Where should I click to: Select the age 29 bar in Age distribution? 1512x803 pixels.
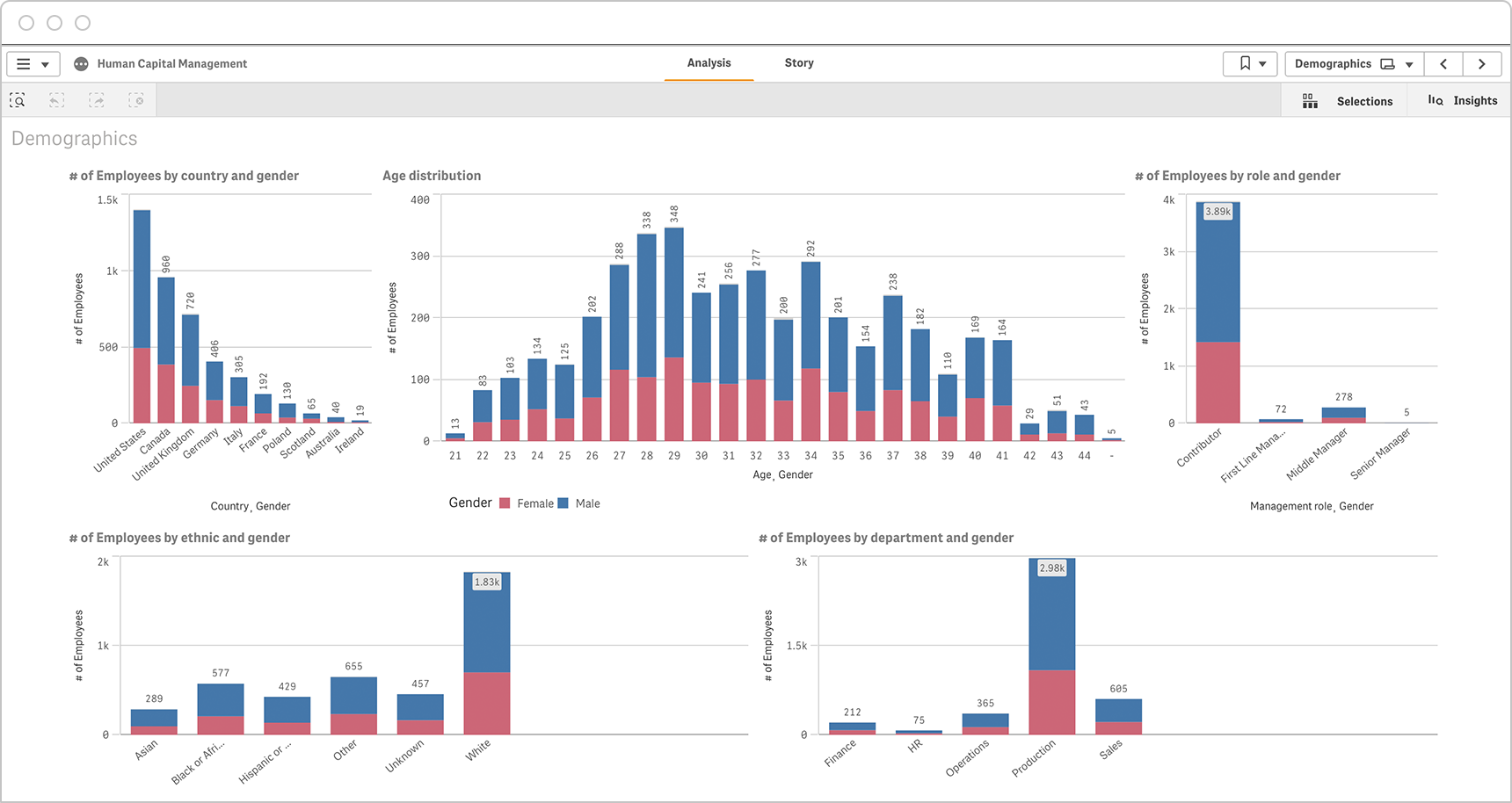tap(674, 334)
